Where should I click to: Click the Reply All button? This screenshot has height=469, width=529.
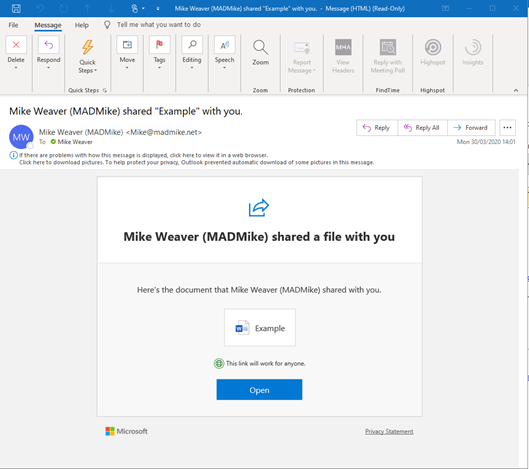click(422, 128)
